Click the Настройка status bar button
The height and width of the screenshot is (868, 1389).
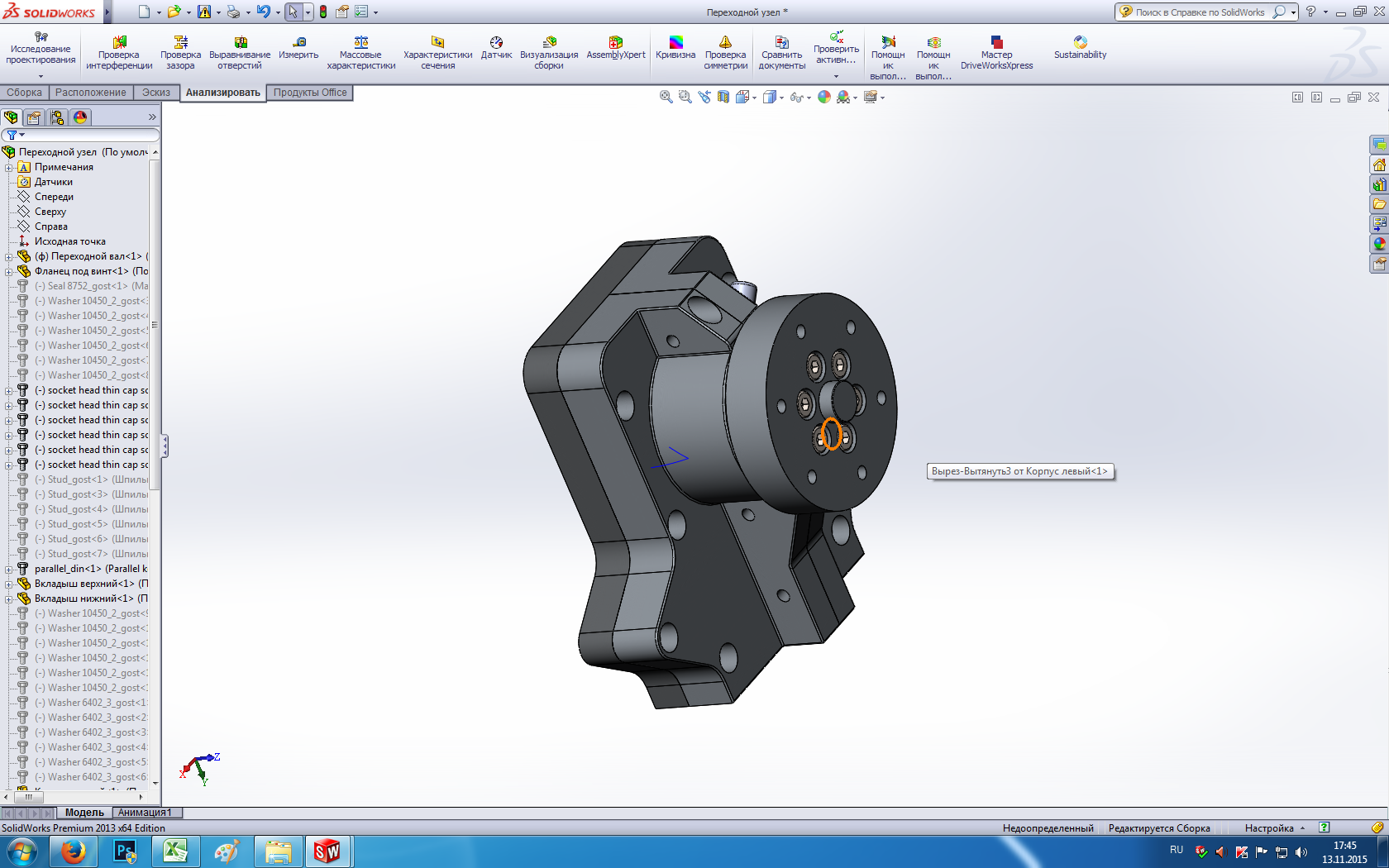click(1275, 828)
